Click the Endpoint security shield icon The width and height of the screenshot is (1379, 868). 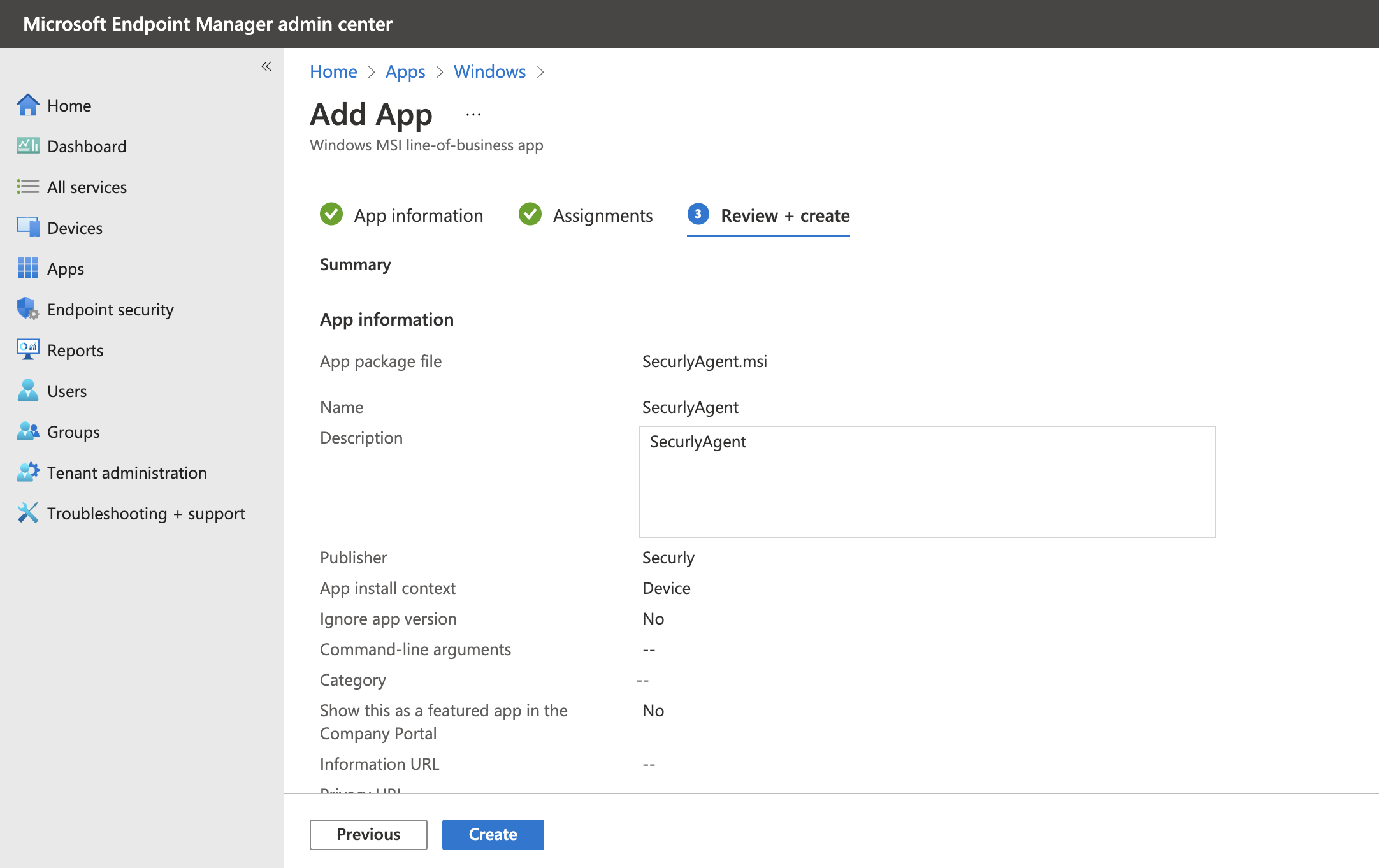(28, 309)
